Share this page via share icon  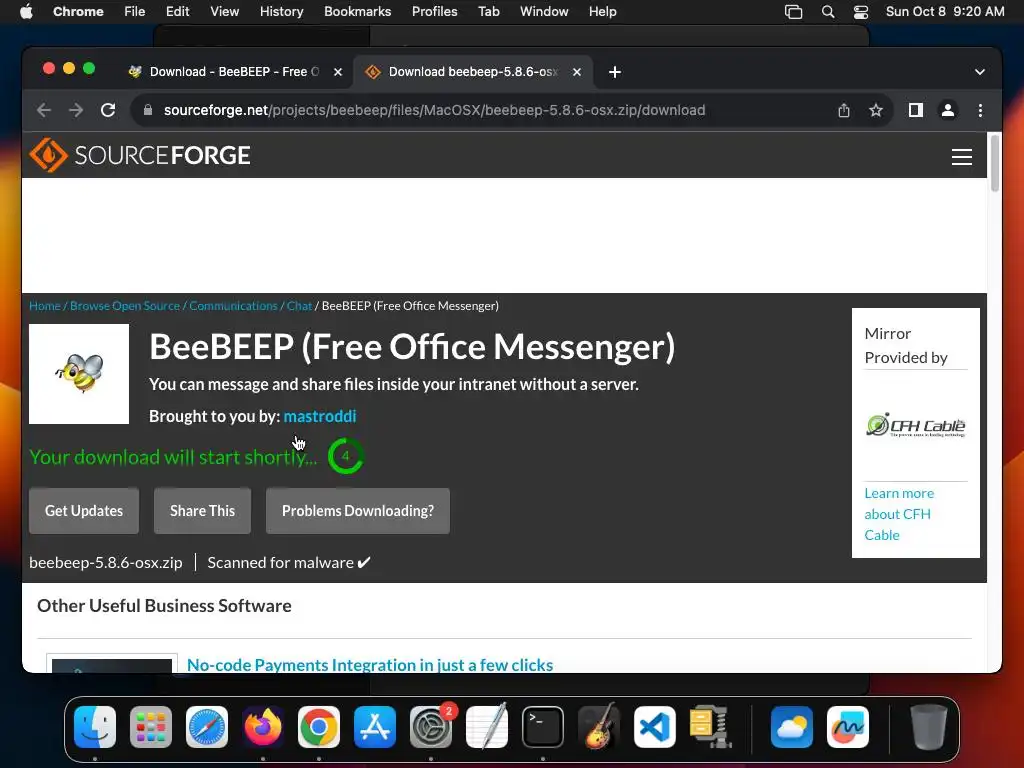click(844, 110)
